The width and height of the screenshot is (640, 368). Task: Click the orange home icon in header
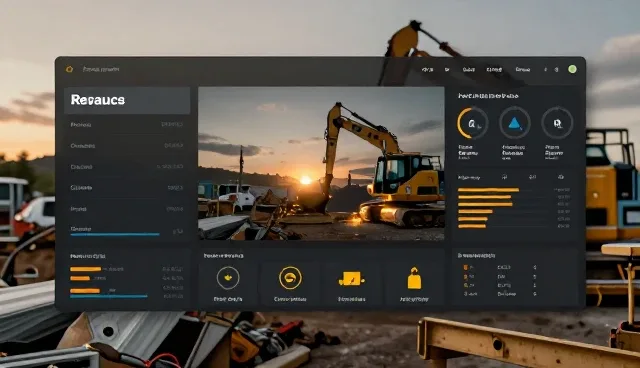(x=69, y=69)
